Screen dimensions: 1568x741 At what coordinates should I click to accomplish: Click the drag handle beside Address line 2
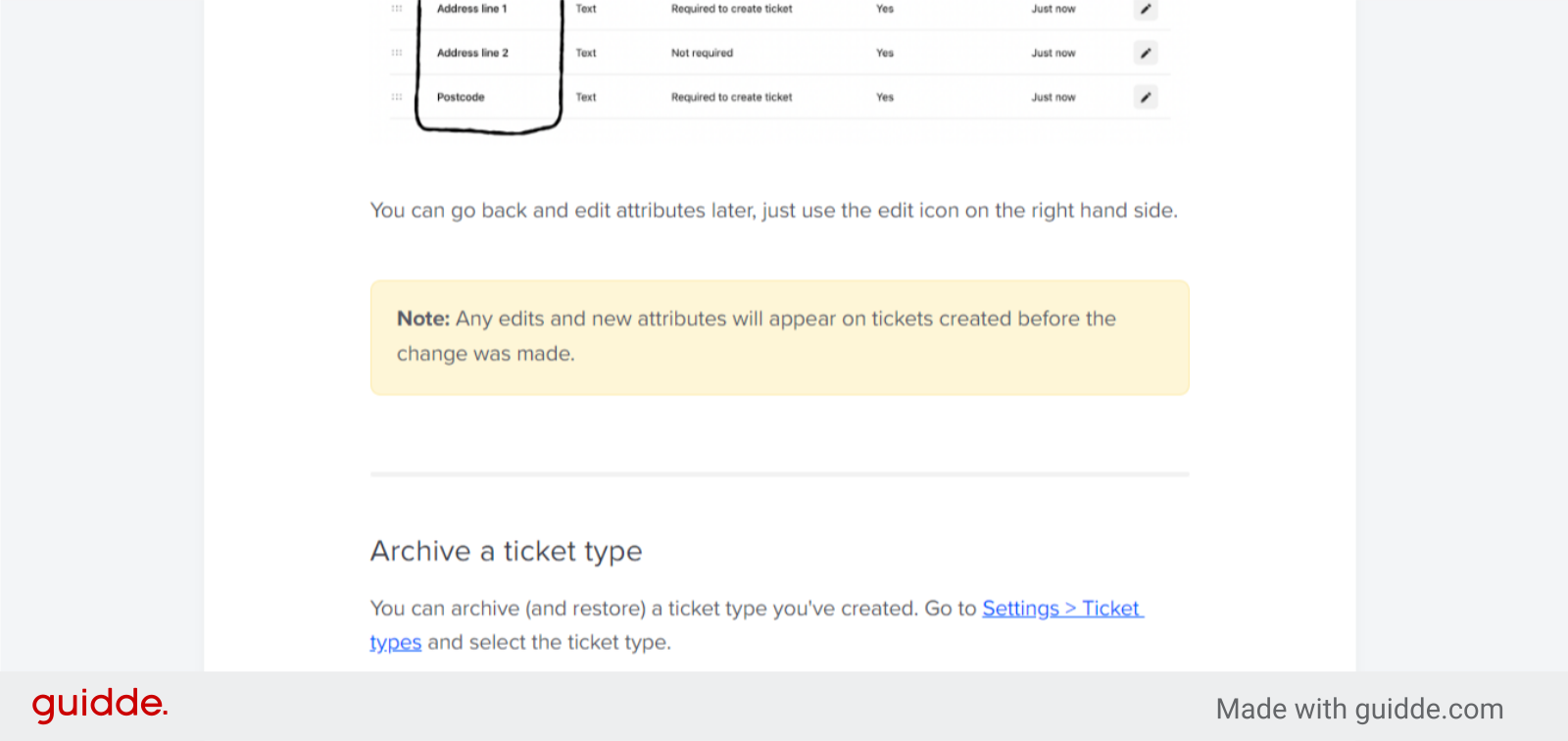396,53
